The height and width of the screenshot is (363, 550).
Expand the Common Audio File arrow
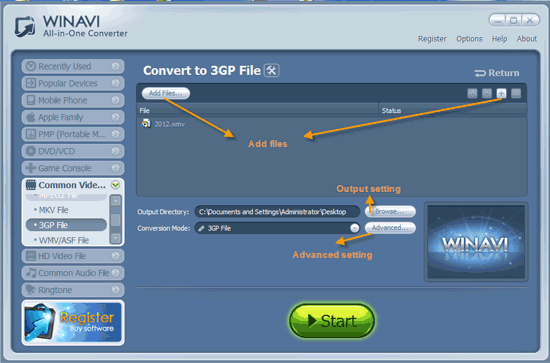pyautogui.click(x=115, y=273)
